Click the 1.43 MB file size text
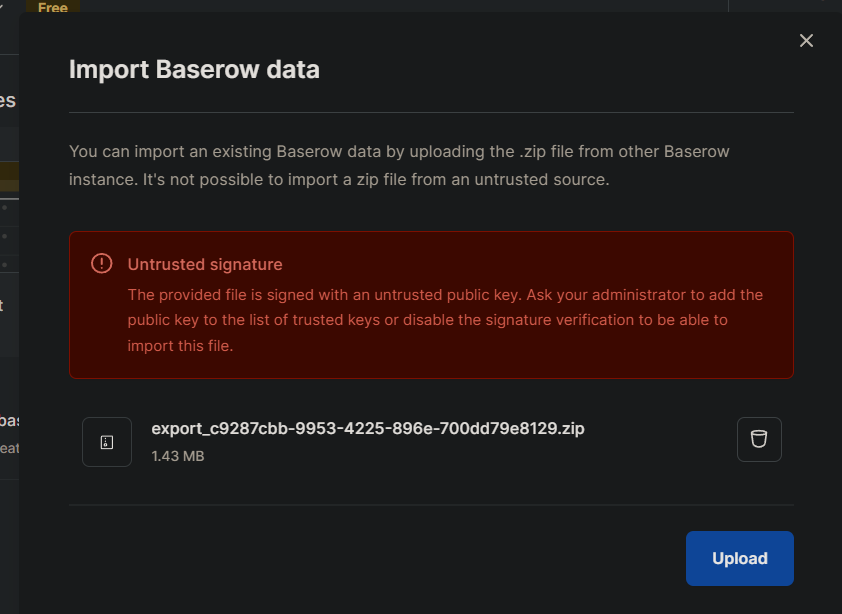The height and width of the screenshot is (614, 842). click(x=178, y=456)
